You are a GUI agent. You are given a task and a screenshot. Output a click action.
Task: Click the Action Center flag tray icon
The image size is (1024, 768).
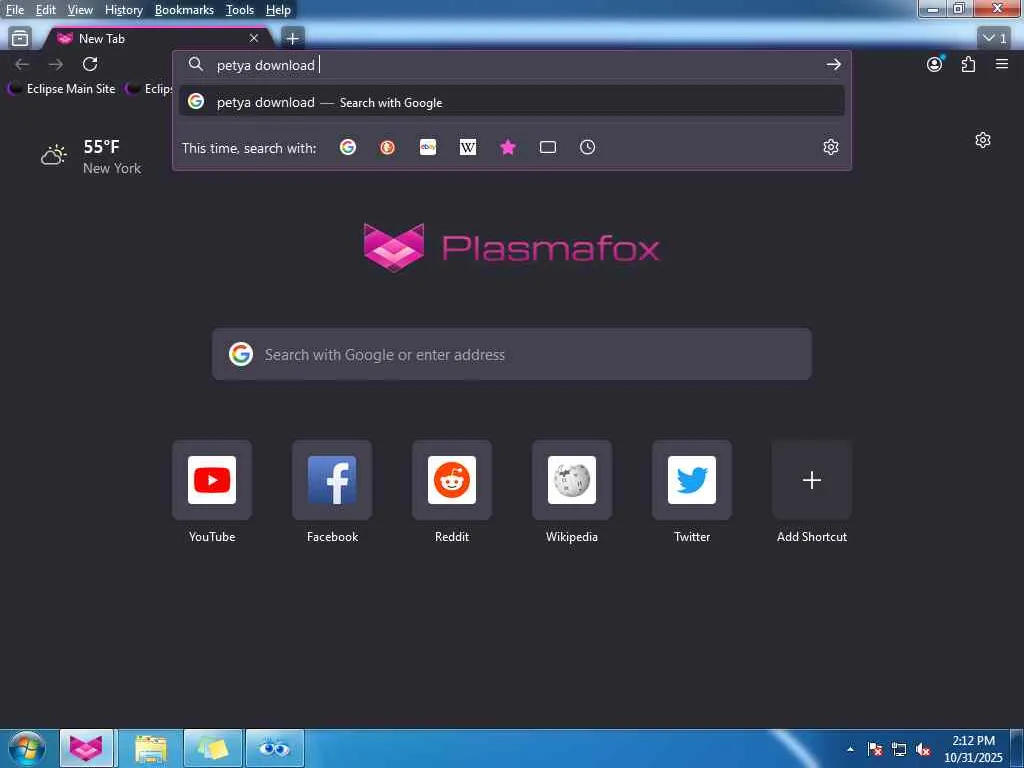click(875, 749)
